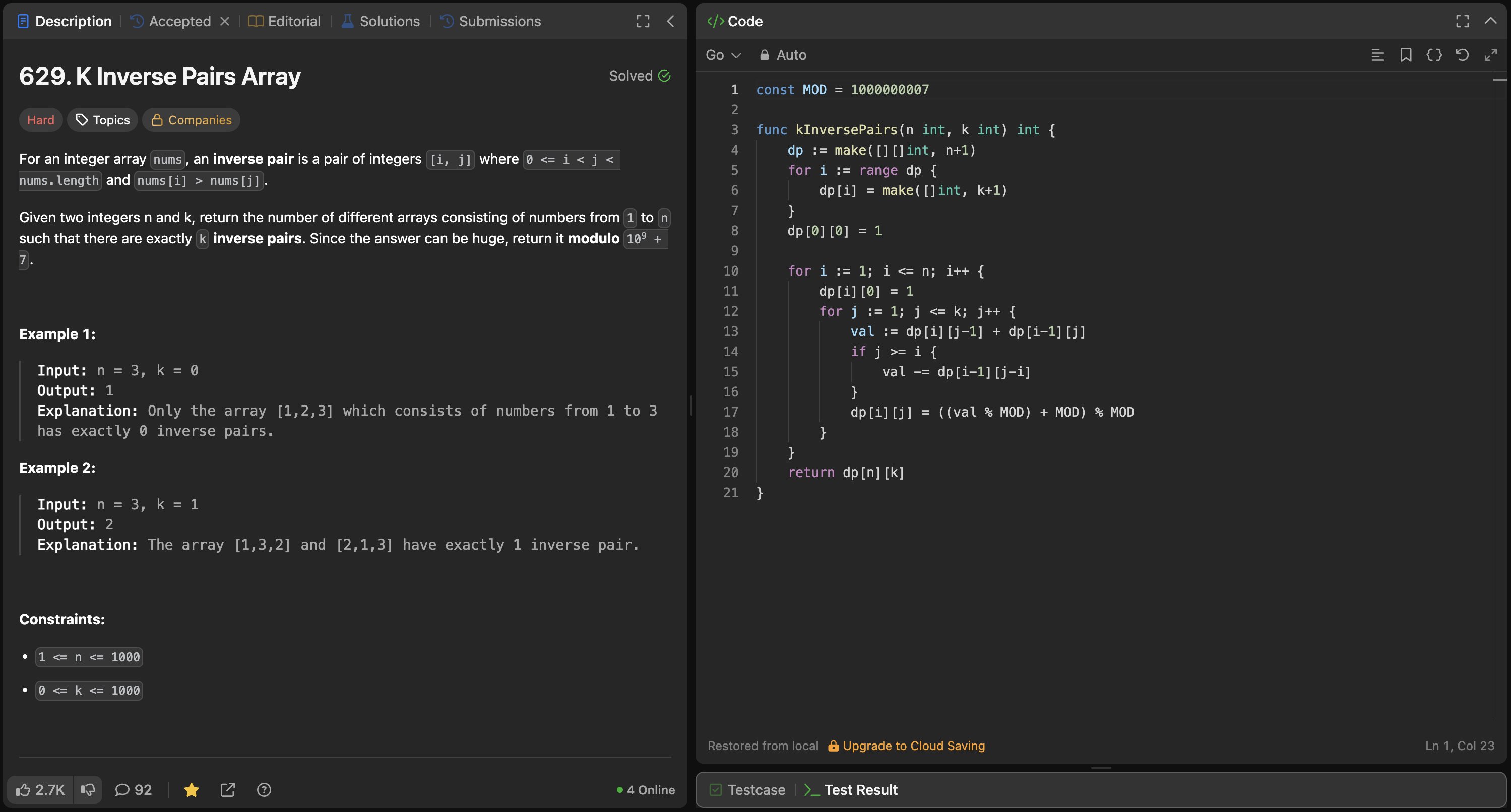
Task: Toggle the favorite star icon
Action: pos(191,790)
